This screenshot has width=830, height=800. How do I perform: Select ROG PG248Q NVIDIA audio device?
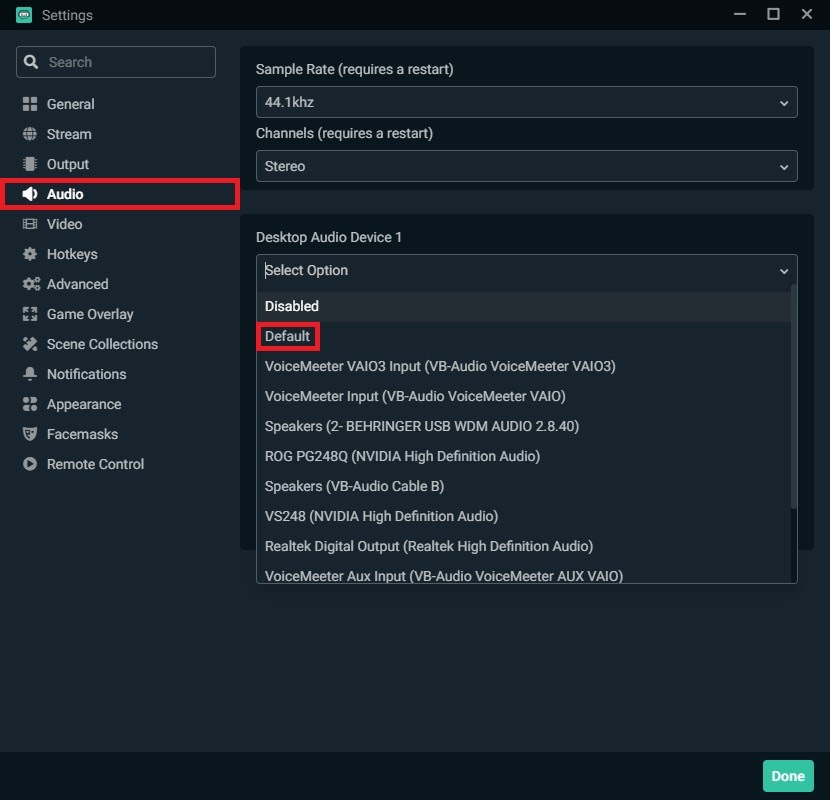[x=524, y=456]
